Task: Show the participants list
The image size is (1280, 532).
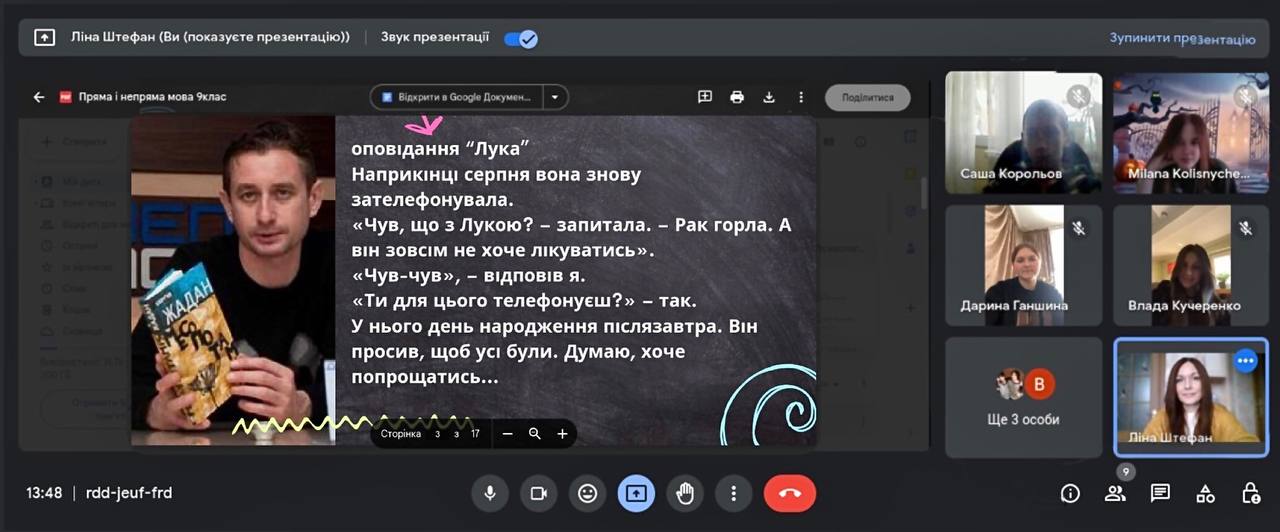Action: [1114, 493]
